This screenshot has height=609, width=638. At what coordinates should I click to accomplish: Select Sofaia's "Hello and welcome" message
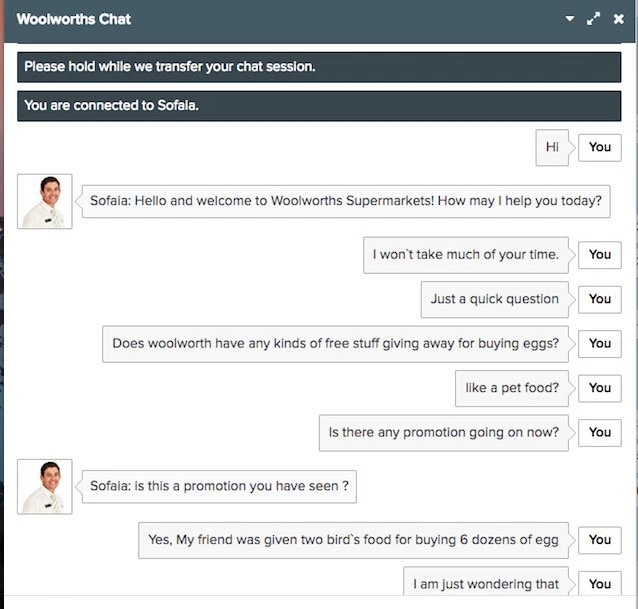[346, 201]
